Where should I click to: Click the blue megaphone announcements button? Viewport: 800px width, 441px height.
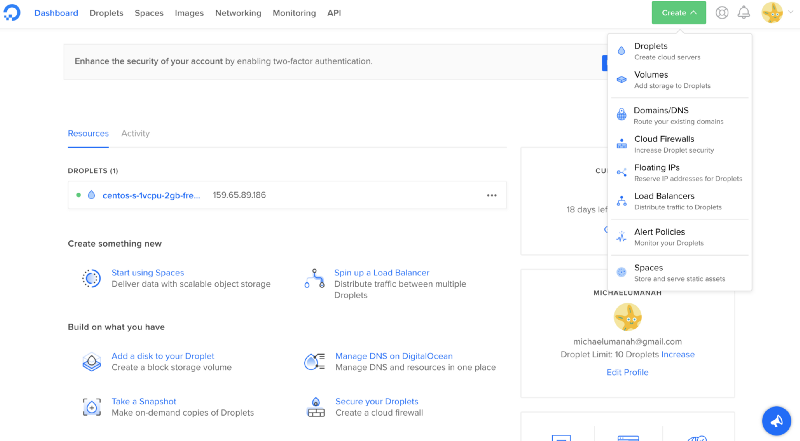(x=777, y=421)
